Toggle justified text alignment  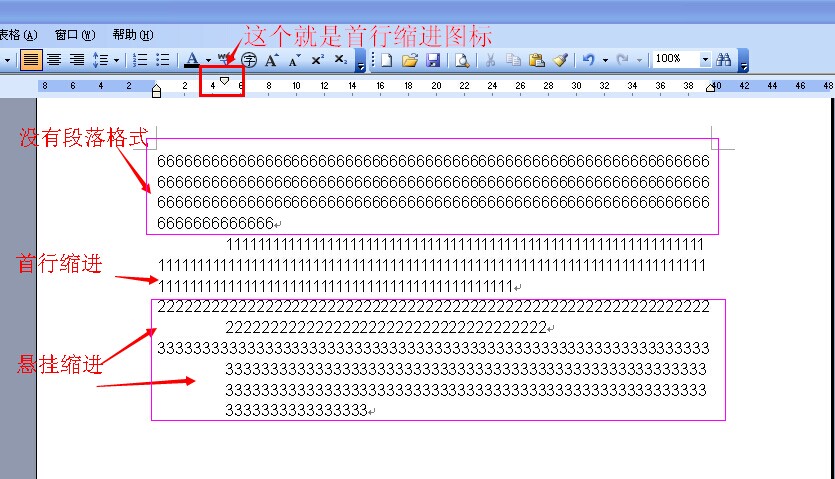click(x=31, y=60)
